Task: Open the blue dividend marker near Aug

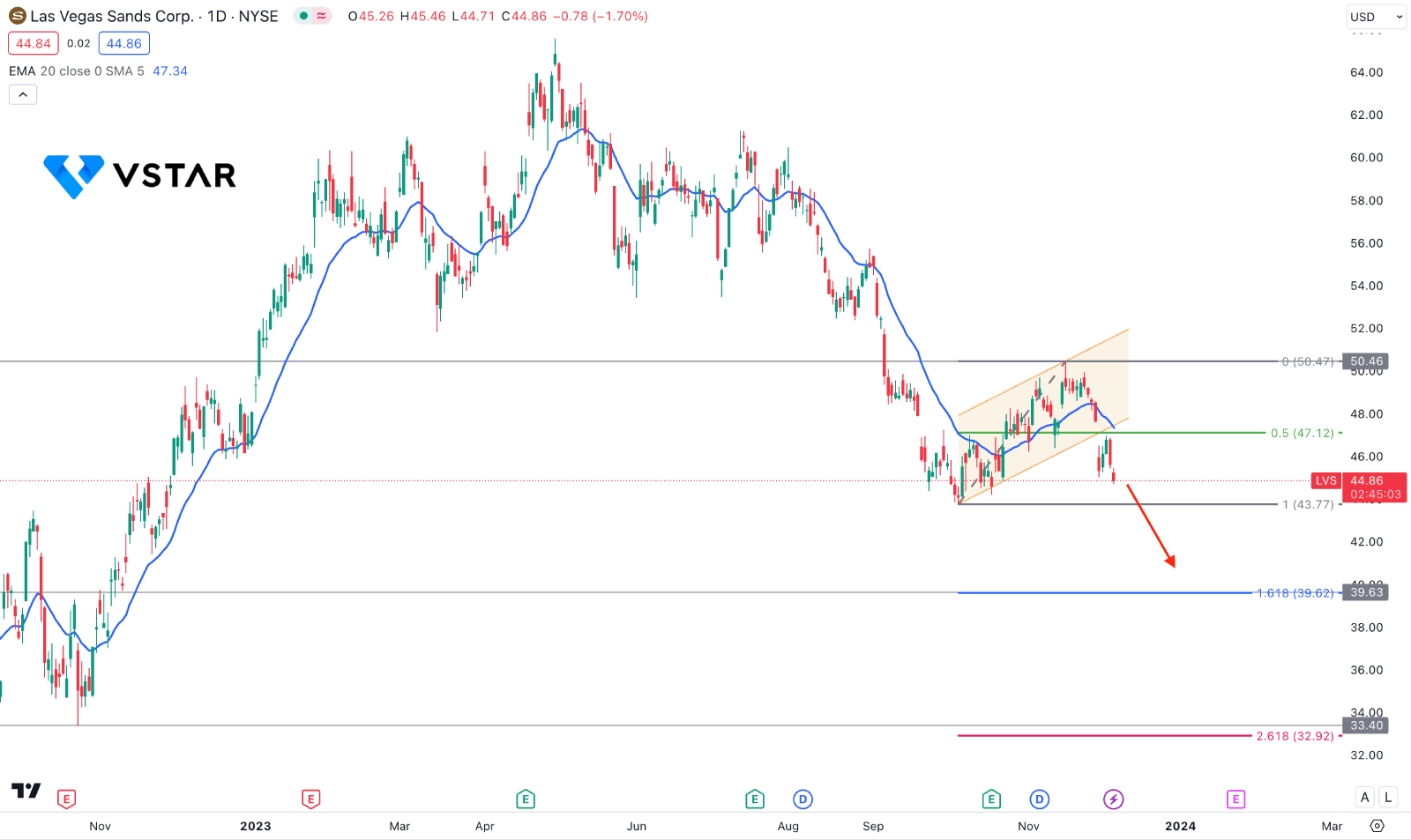Action: 803,799
